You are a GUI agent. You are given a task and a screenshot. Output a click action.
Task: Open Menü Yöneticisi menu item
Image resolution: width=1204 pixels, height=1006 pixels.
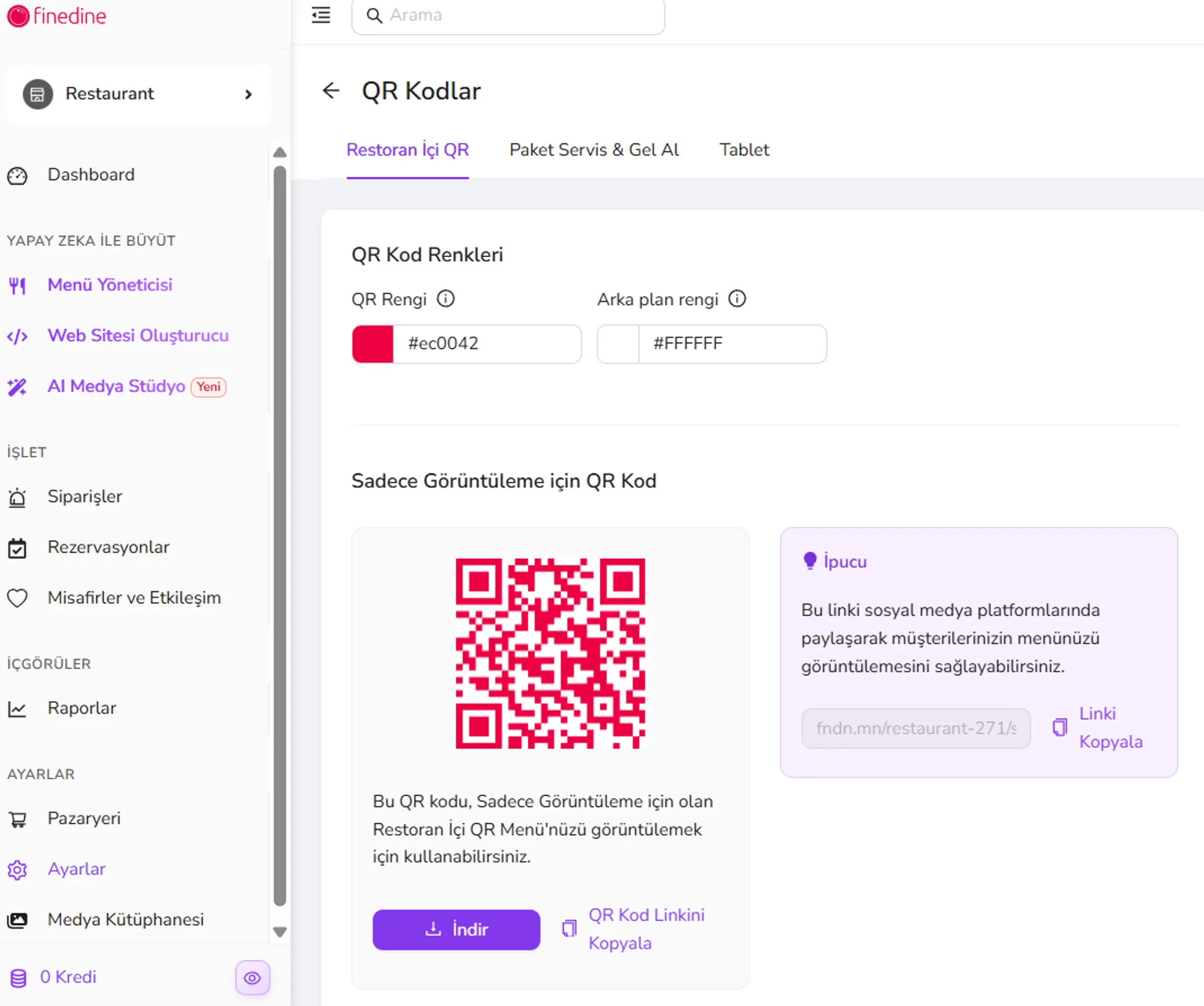click(x=110, y=285)
